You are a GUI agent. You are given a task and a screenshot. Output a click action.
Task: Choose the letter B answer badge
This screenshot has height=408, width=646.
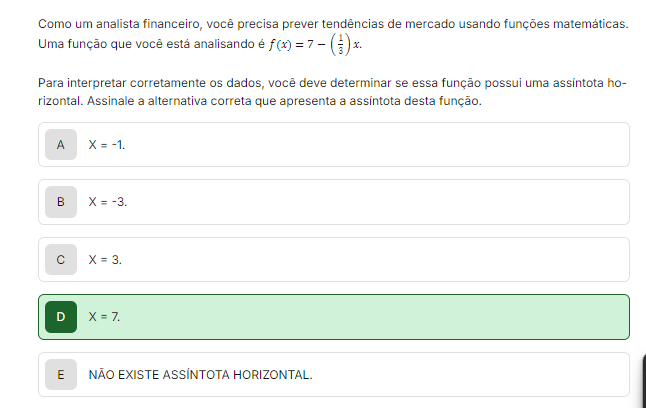pyautogui.click(x=61, y=202)
